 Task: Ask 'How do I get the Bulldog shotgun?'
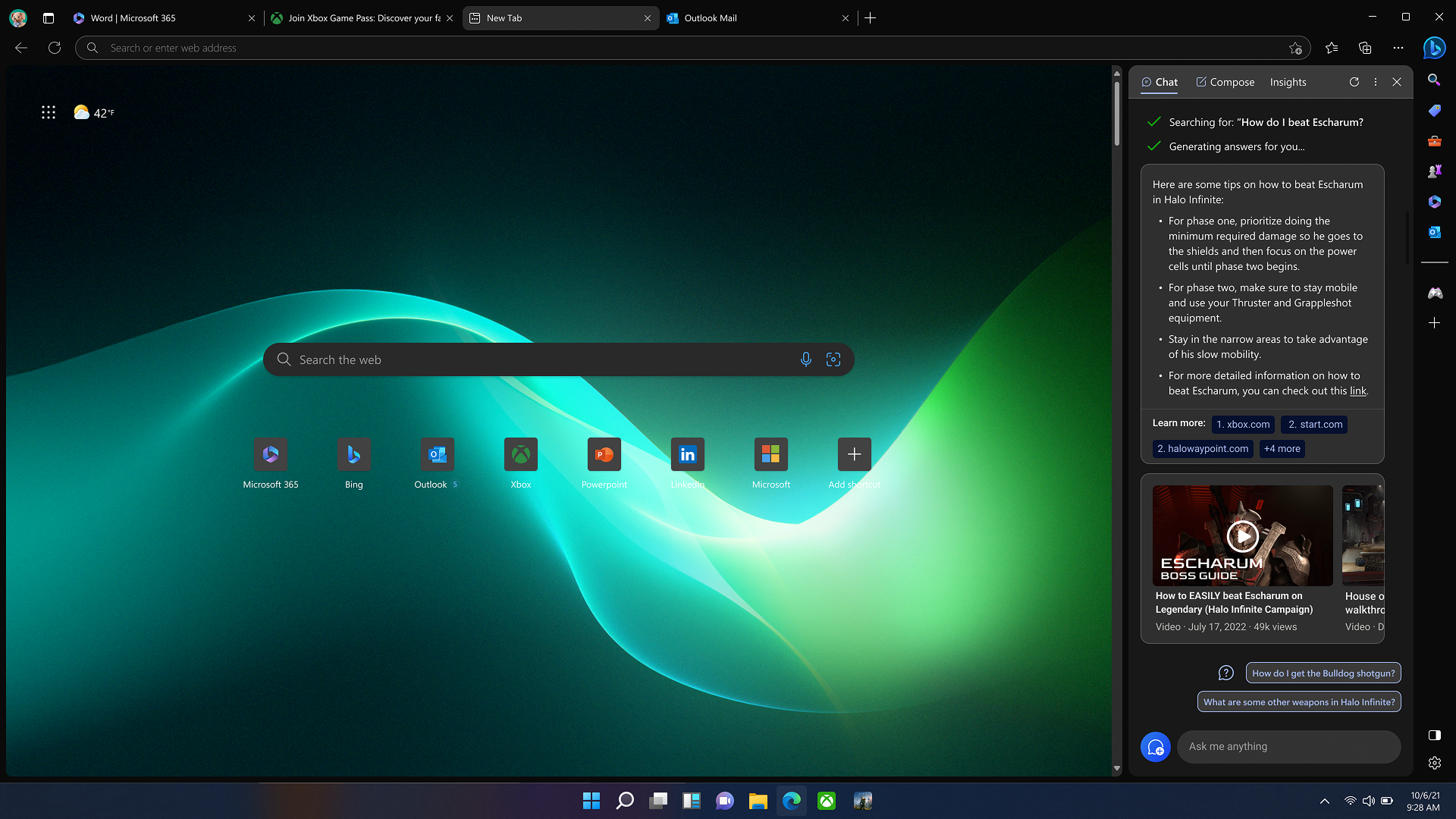coord(1323,673)
